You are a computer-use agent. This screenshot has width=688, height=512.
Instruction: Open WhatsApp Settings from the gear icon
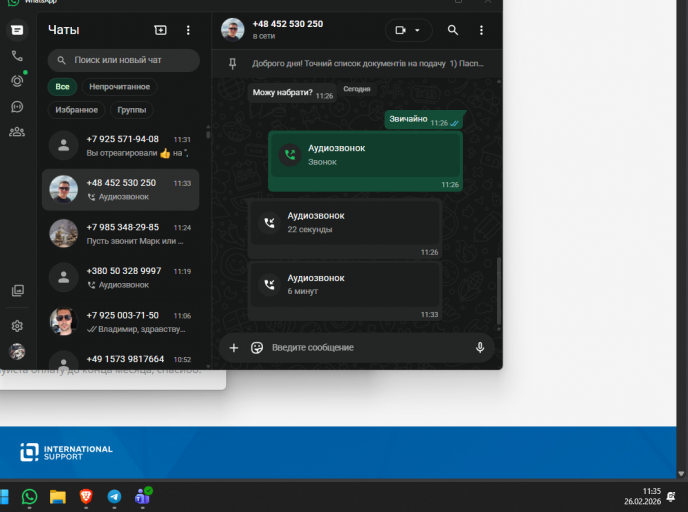point(17,326)
